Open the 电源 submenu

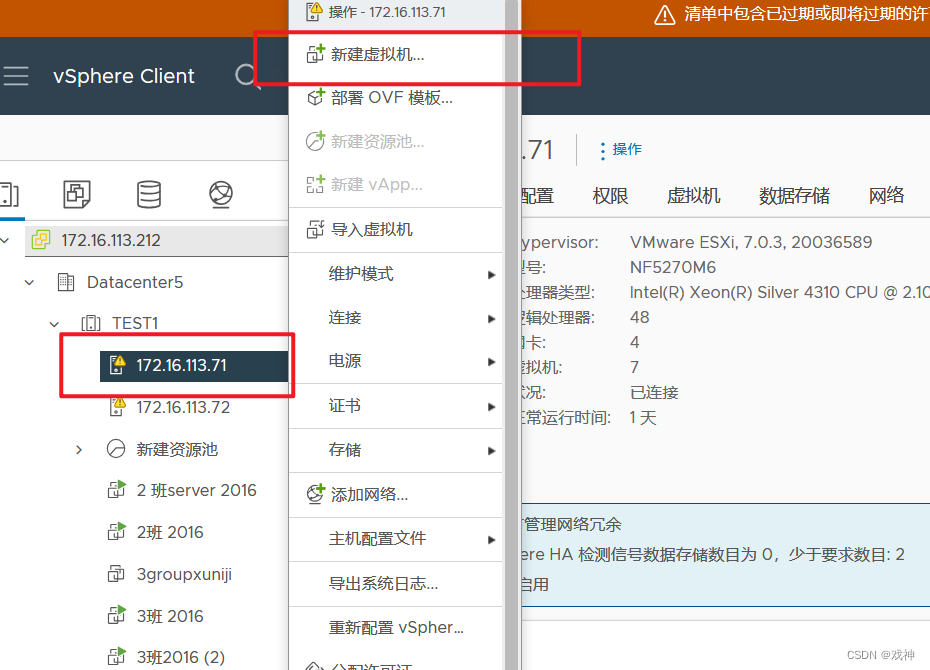pos(396,361)
